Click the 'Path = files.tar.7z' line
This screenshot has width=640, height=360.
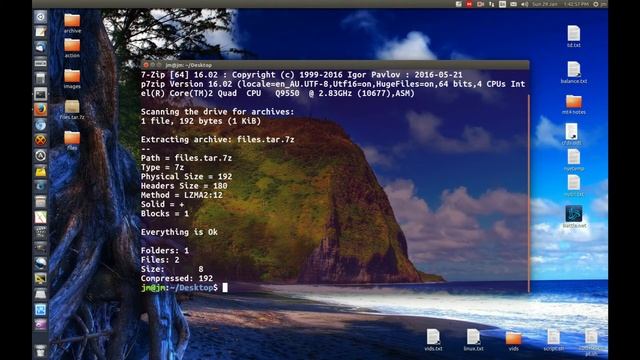187,158
